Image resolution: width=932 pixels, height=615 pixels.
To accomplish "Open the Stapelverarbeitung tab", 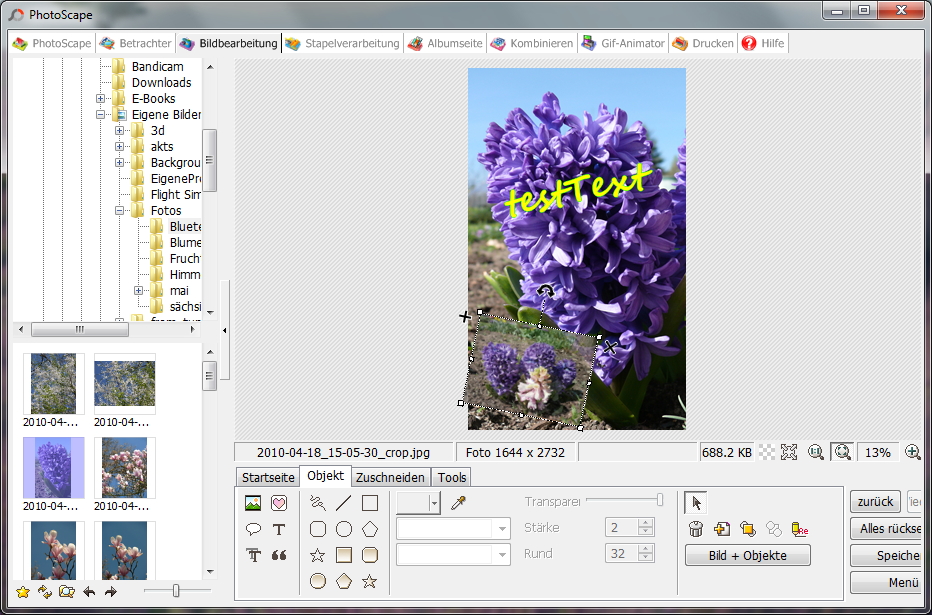I will tap(342, 43).
